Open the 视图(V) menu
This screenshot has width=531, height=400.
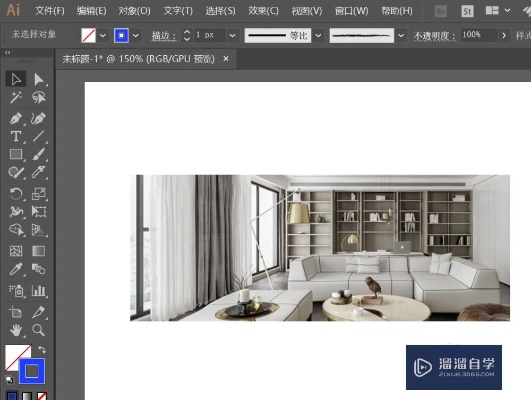pos(307,11)
